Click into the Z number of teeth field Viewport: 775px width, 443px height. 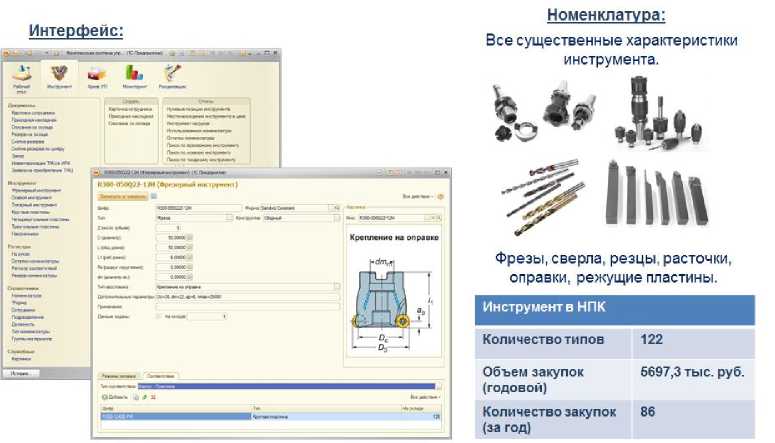(x=169, y=228)
